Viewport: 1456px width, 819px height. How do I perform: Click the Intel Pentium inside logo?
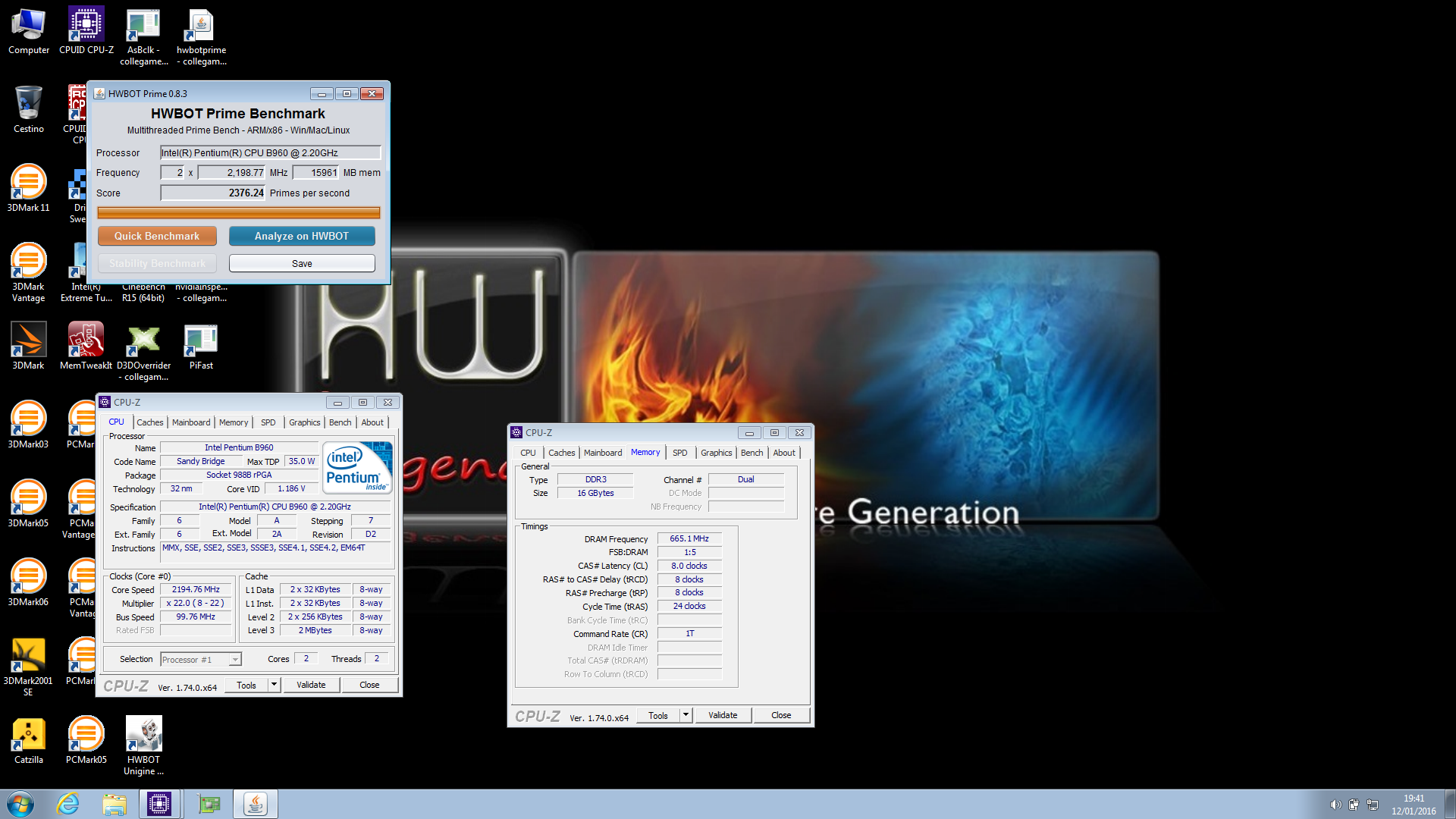pyautogui.click(x=358, y=468)
